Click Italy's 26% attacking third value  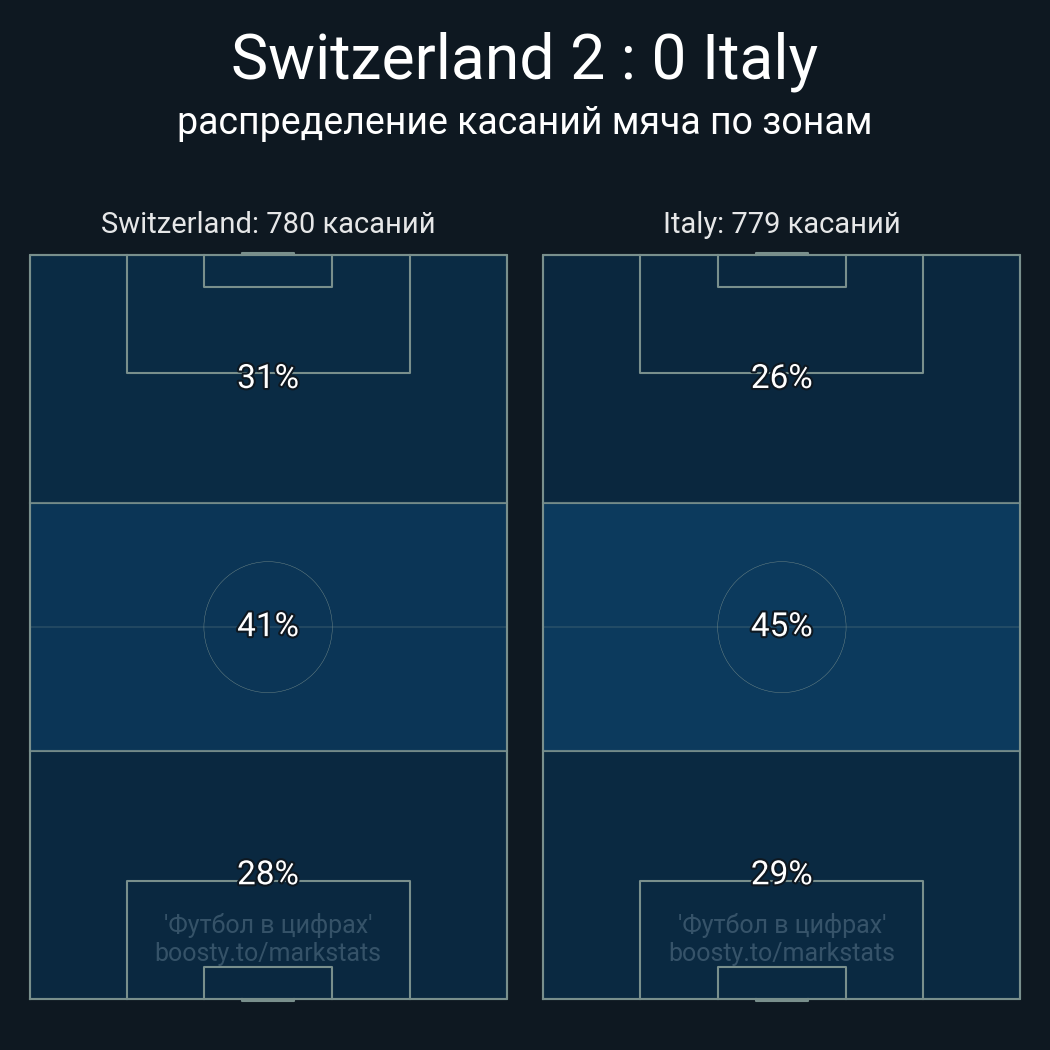(781, 377)
